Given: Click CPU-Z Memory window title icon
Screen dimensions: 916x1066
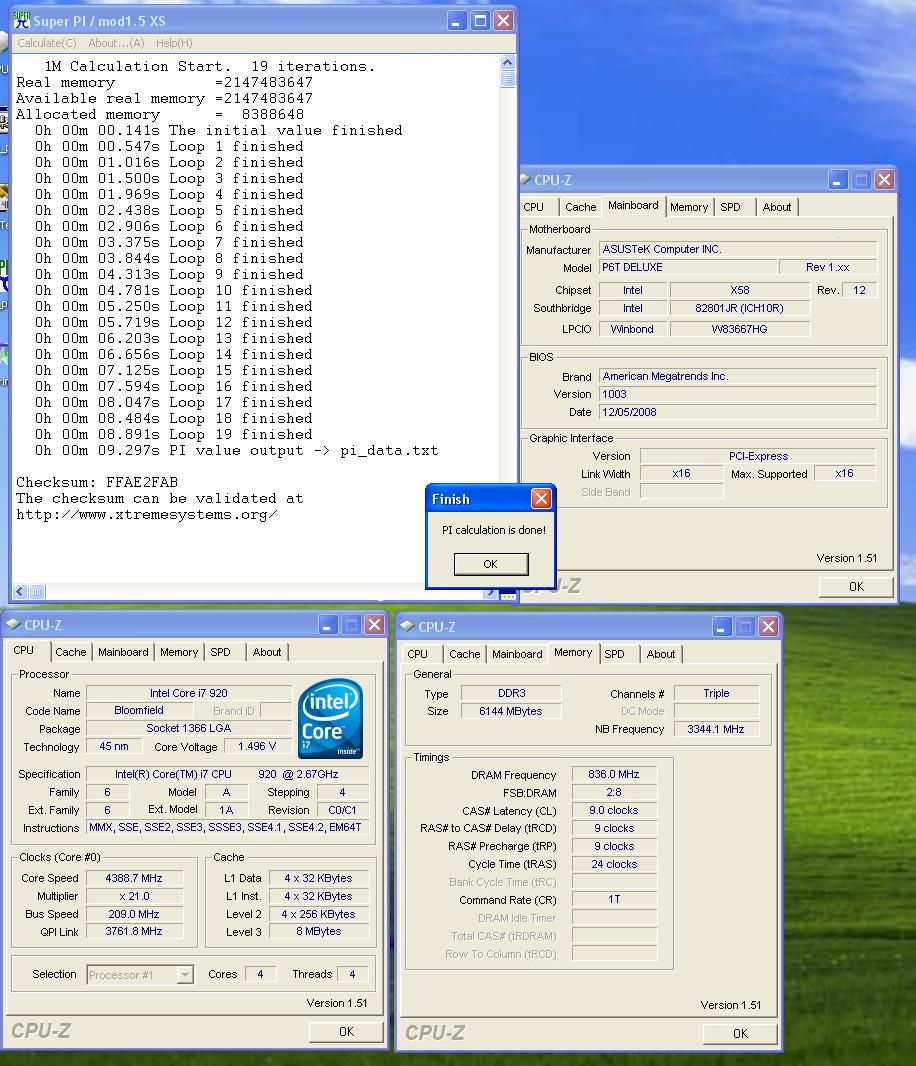Looking at the screenshot, I should (407, 625).
